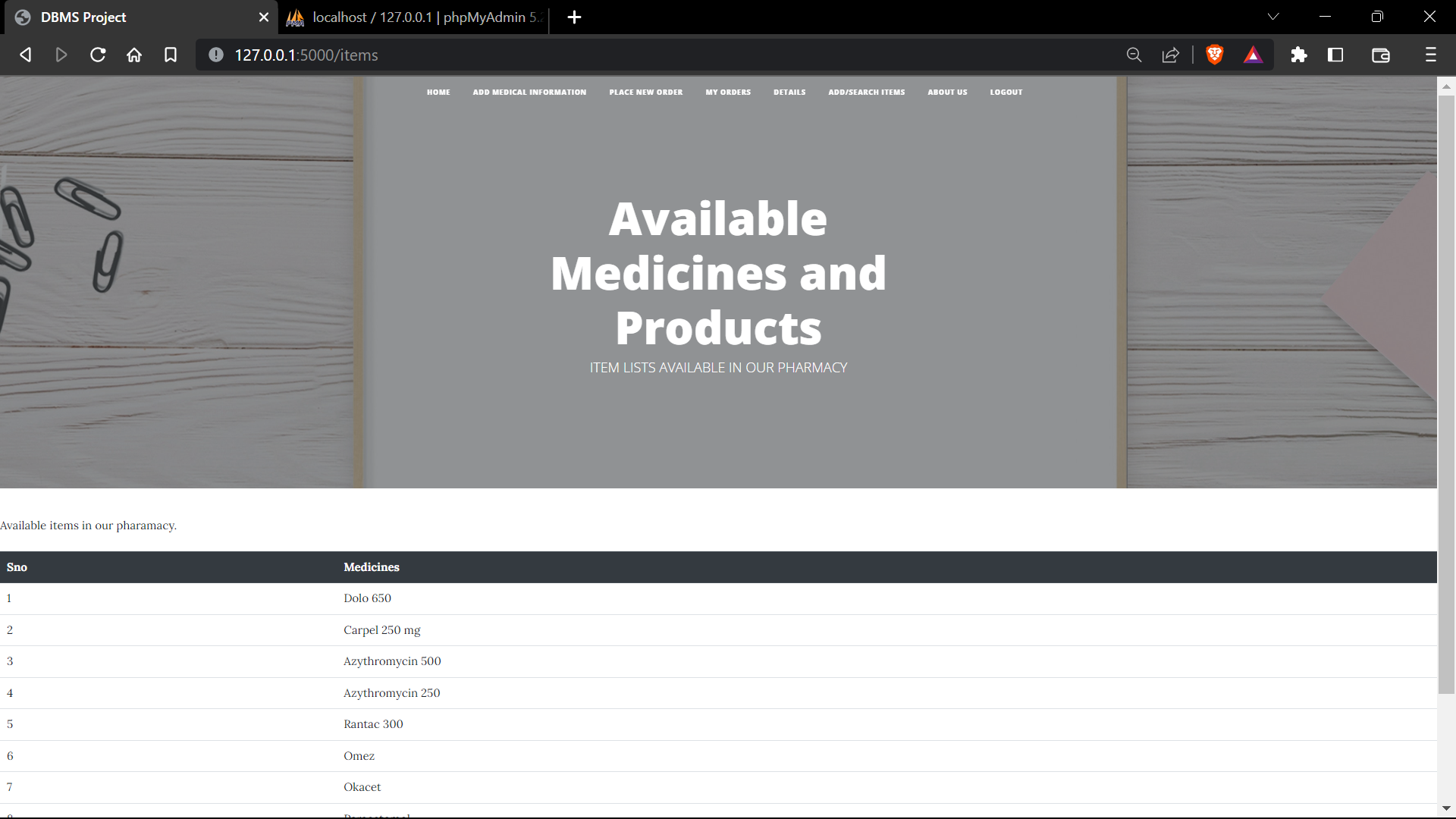Open Add Medical Information page
The image size is (1456, 819).
click(529, 93)
